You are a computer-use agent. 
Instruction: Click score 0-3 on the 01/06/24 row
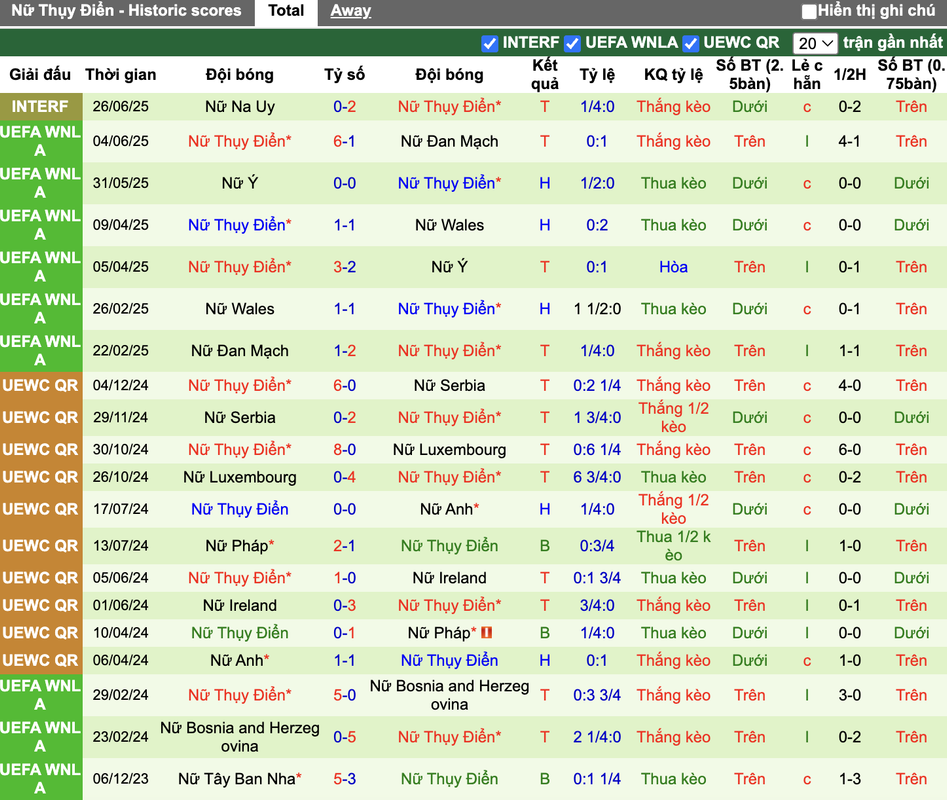[344, 606]
